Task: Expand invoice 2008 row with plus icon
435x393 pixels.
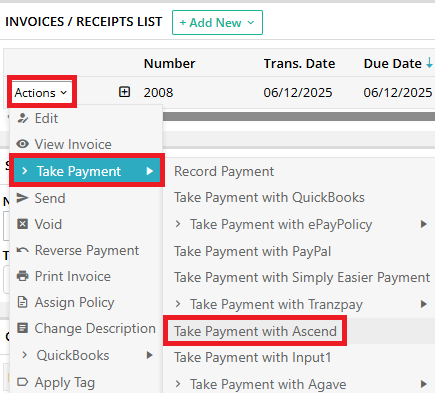Action: point(124,92)
